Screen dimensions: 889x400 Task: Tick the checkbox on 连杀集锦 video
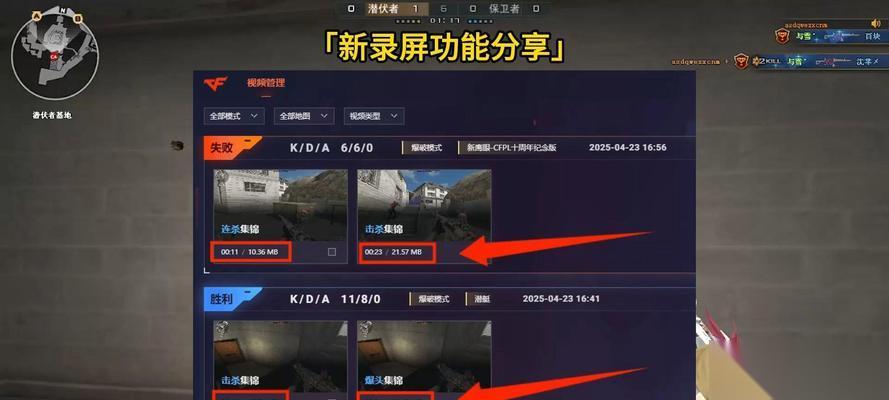tap(332, 252)
